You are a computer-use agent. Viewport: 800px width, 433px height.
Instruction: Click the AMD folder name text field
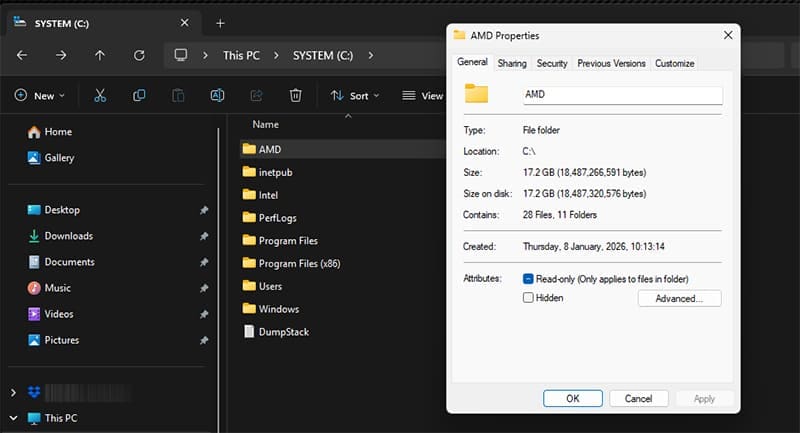click(x=621, y=95)
